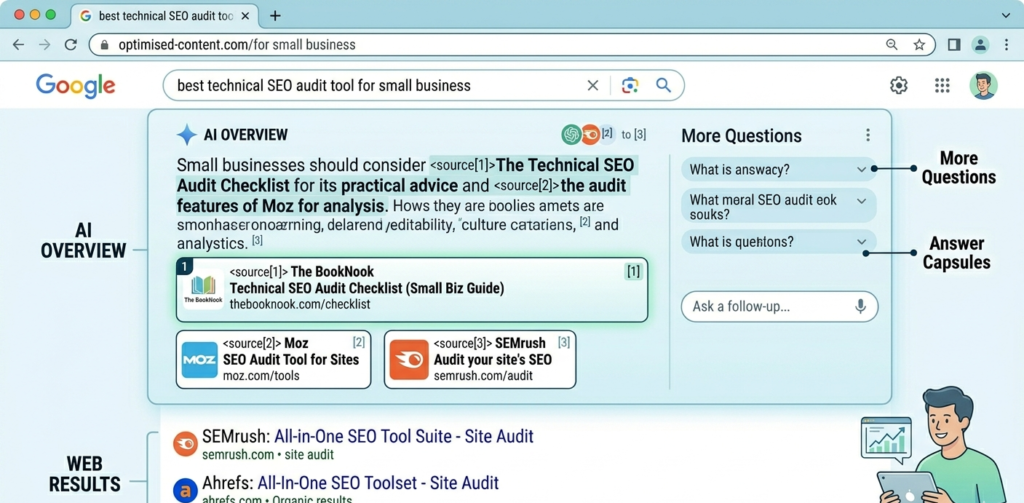Open Google settings gear icon
1024x503 pixels.
(899, 86)
